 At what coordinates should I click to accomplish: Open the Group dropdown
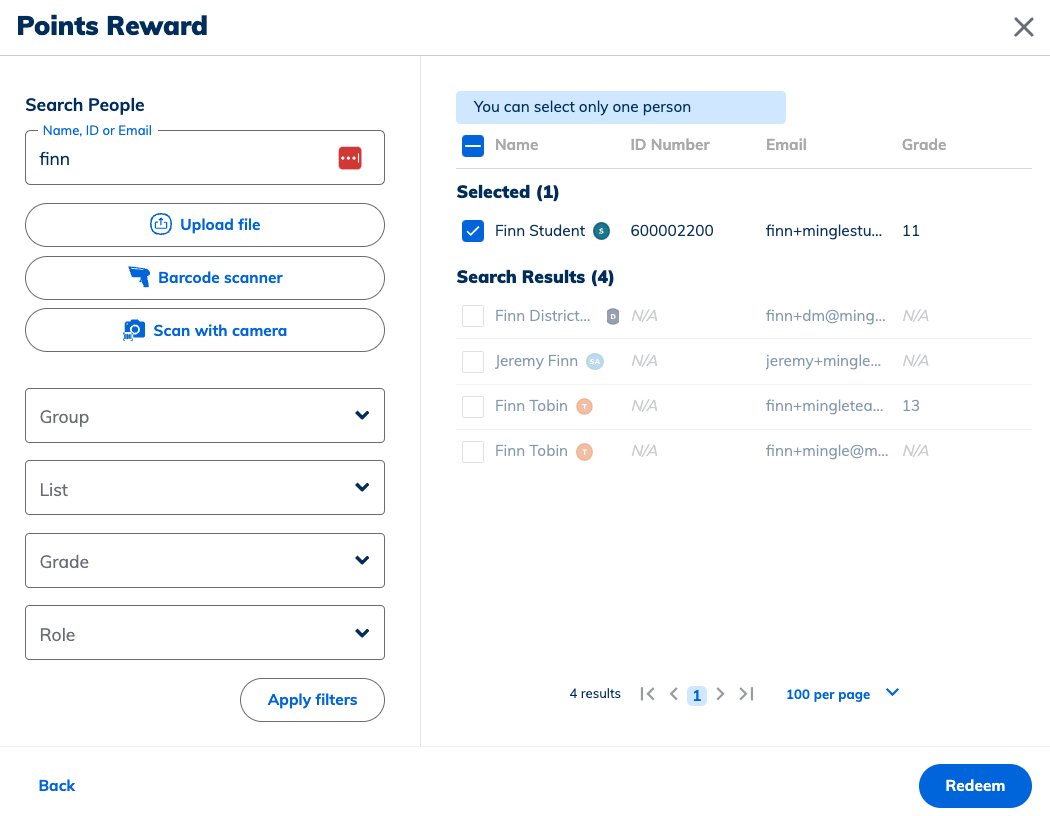click(x=205, y=415)
